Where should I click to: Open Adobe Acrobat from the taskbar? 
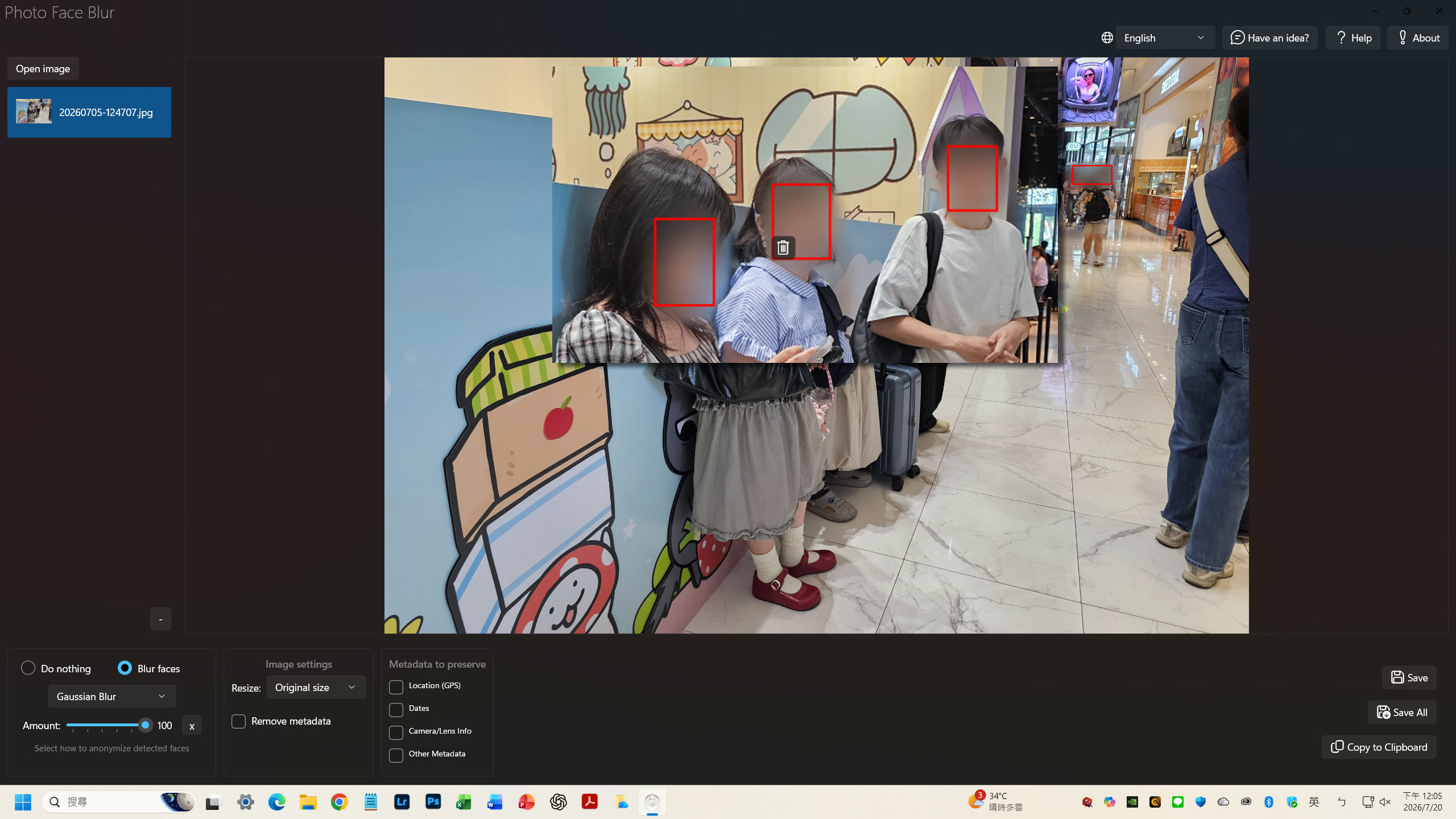pyautogui.click(x=589, y=802)
